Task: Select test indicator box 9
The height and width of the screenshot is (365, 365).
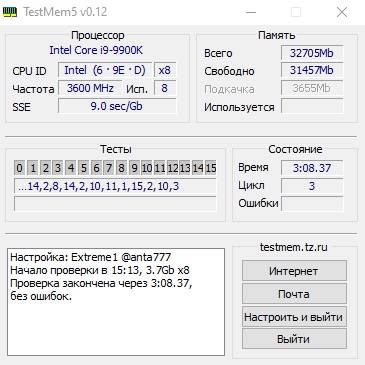Action: point(134,168)
